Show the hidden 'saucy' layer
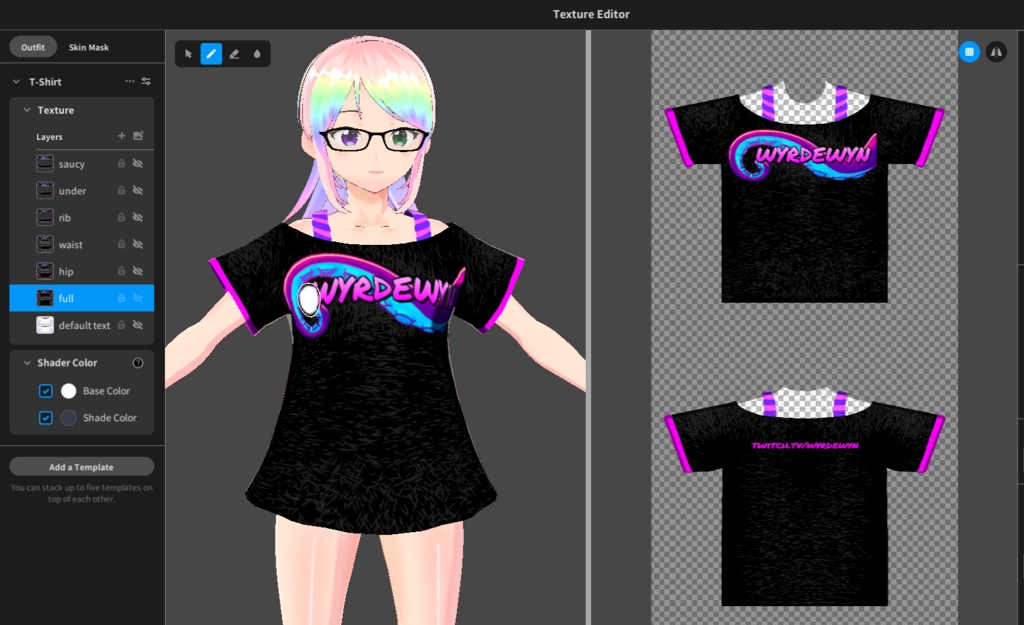The height and width of the screenshot is (625, 1024). 137,163
